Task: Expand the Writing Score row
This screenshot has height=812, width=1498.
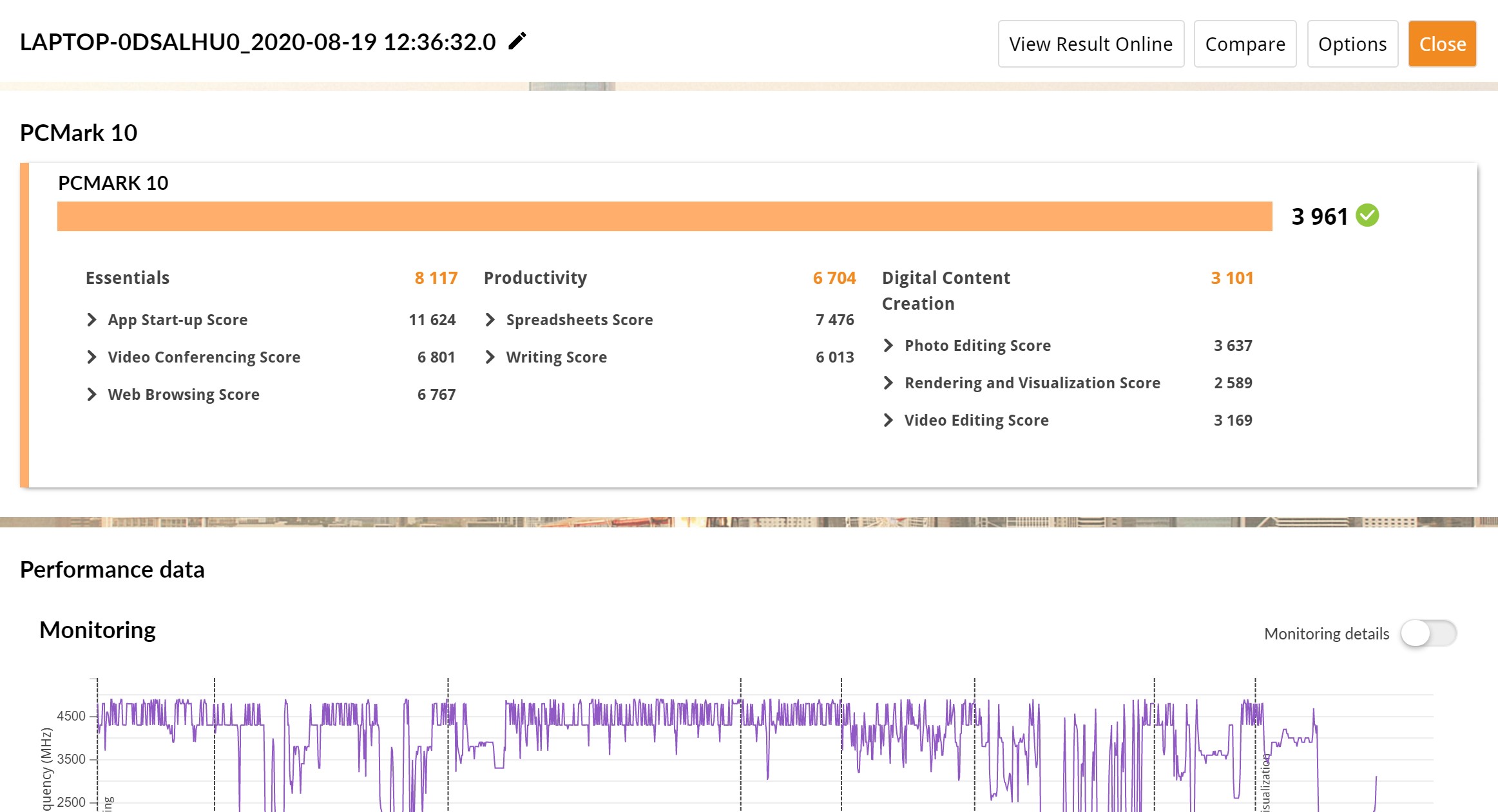Action: [x=490, y=357]
